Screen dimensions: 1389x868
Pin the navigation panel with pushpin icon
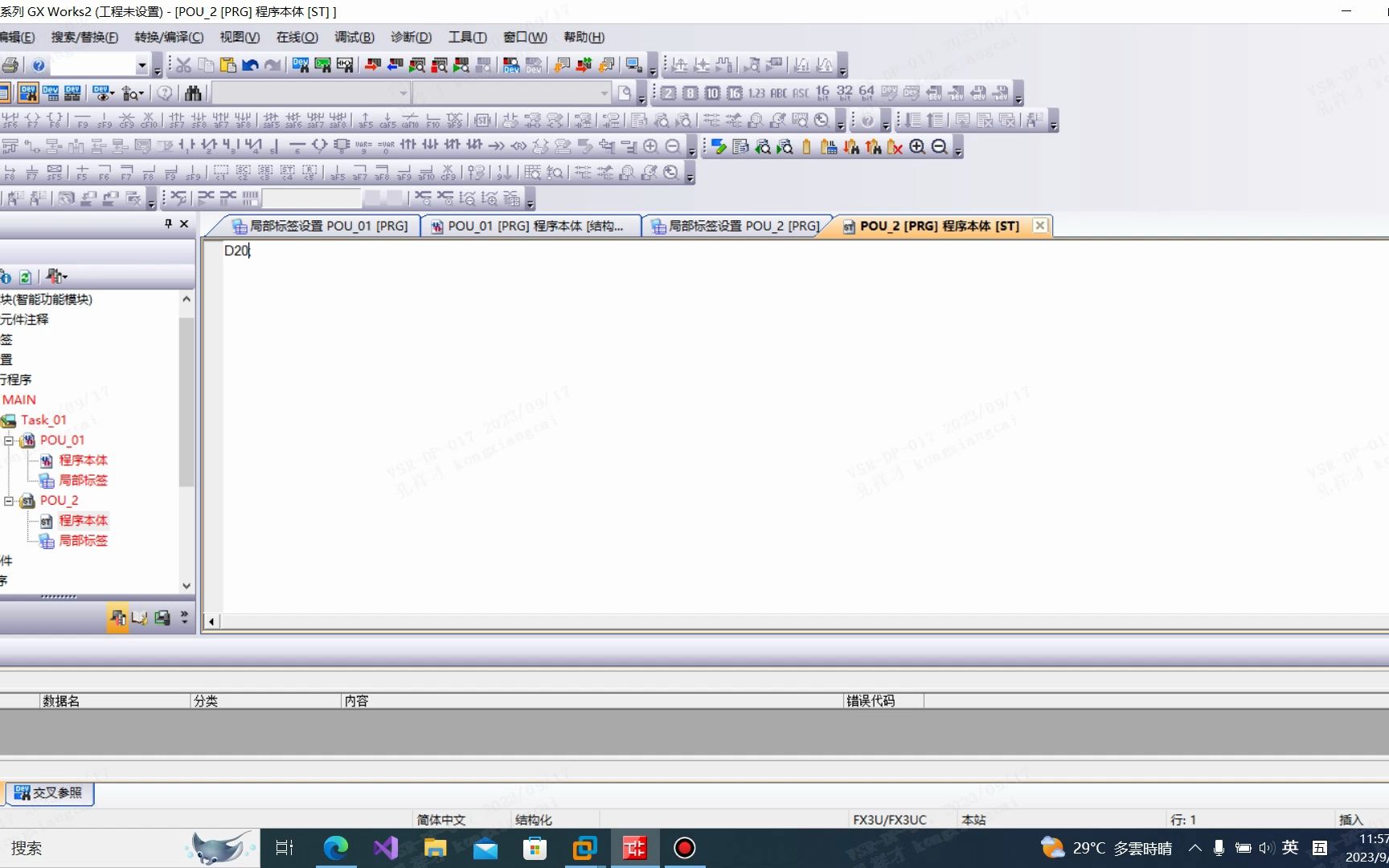tap(168, 224)
